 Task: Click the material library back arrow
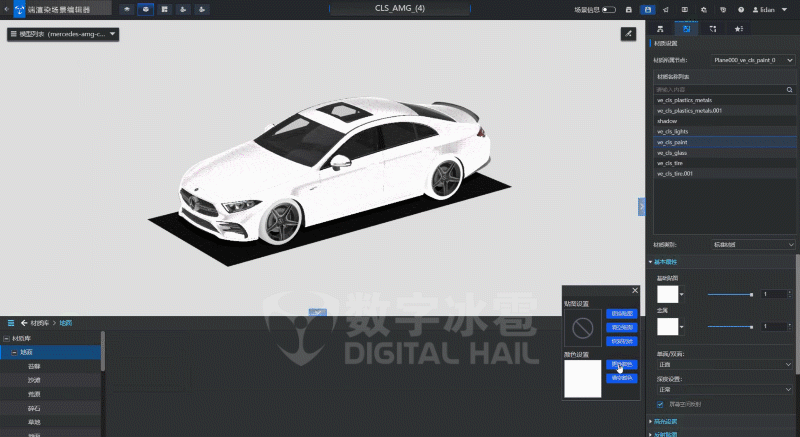pyautogui.click(x=24, y=323)
